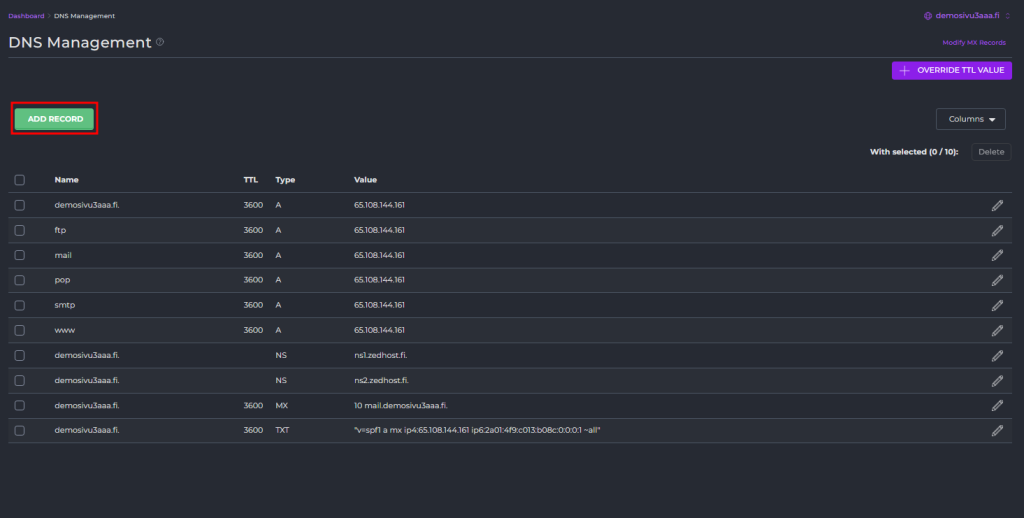Screen dimensions: 1024x518
Task: Click the ADD RECORD button
Action: (x=55, y=119)
